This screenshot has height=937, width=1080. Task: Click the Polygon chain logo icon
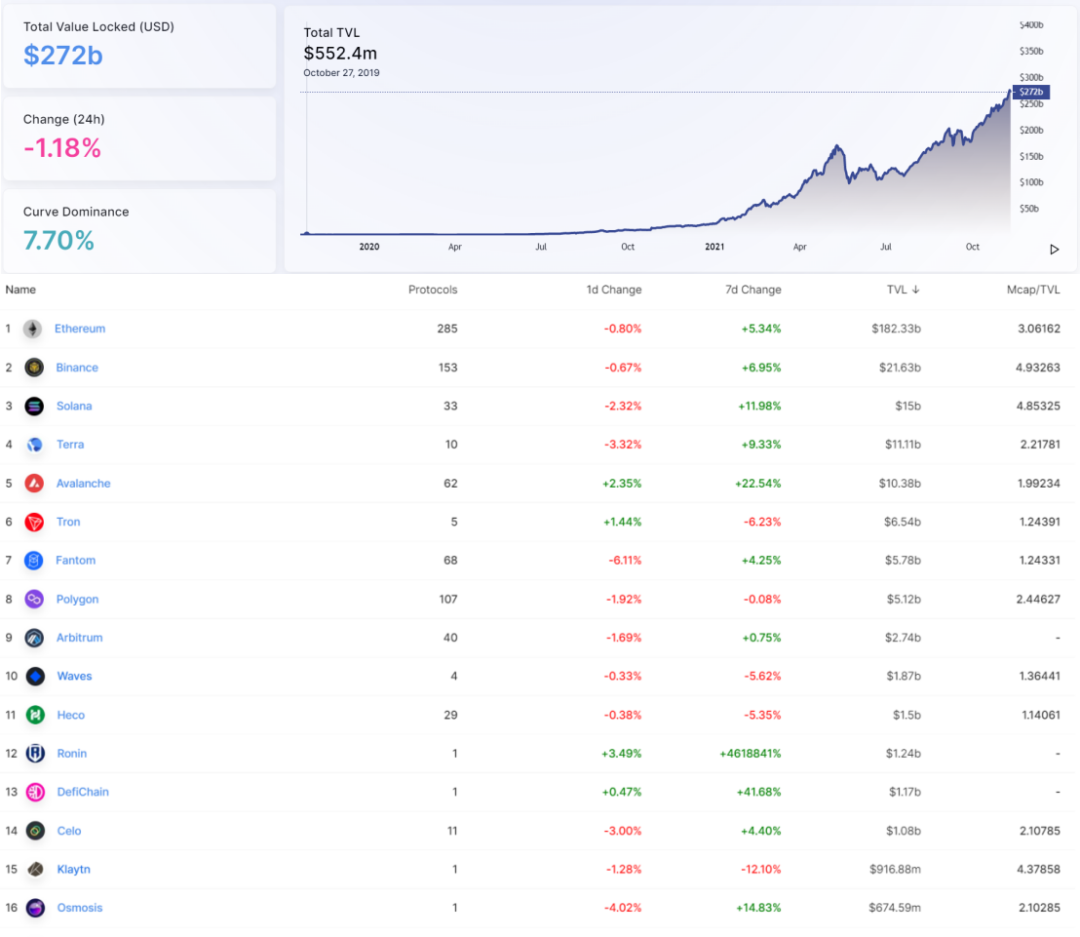click(34, 599)
